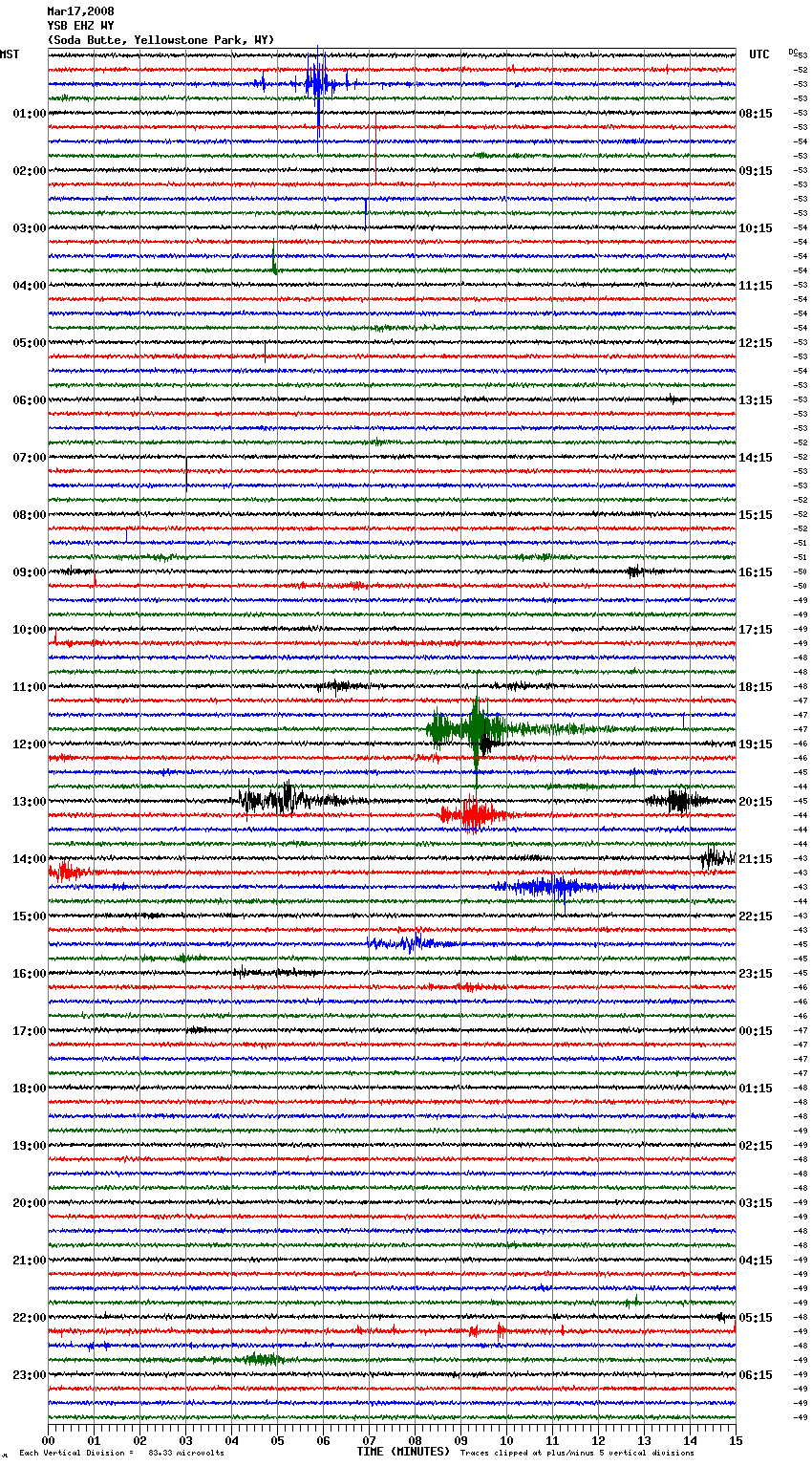Select the 01:00 MST time label

point(30,114)
